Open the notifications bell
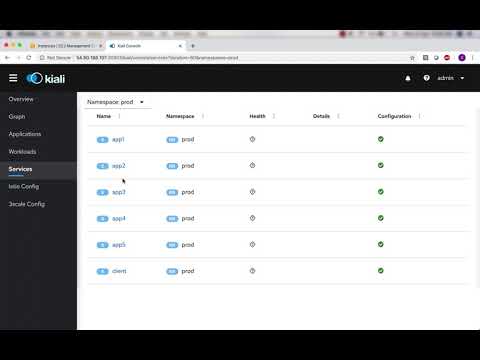 click(x=408, y=78)
